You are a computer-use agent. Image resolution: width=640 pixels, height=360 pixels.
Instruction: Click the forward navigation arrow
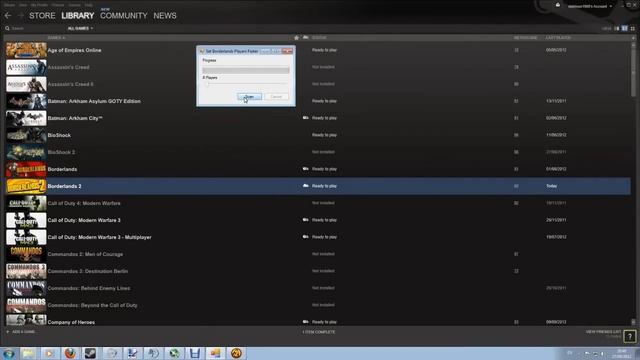tap(20, 16)
